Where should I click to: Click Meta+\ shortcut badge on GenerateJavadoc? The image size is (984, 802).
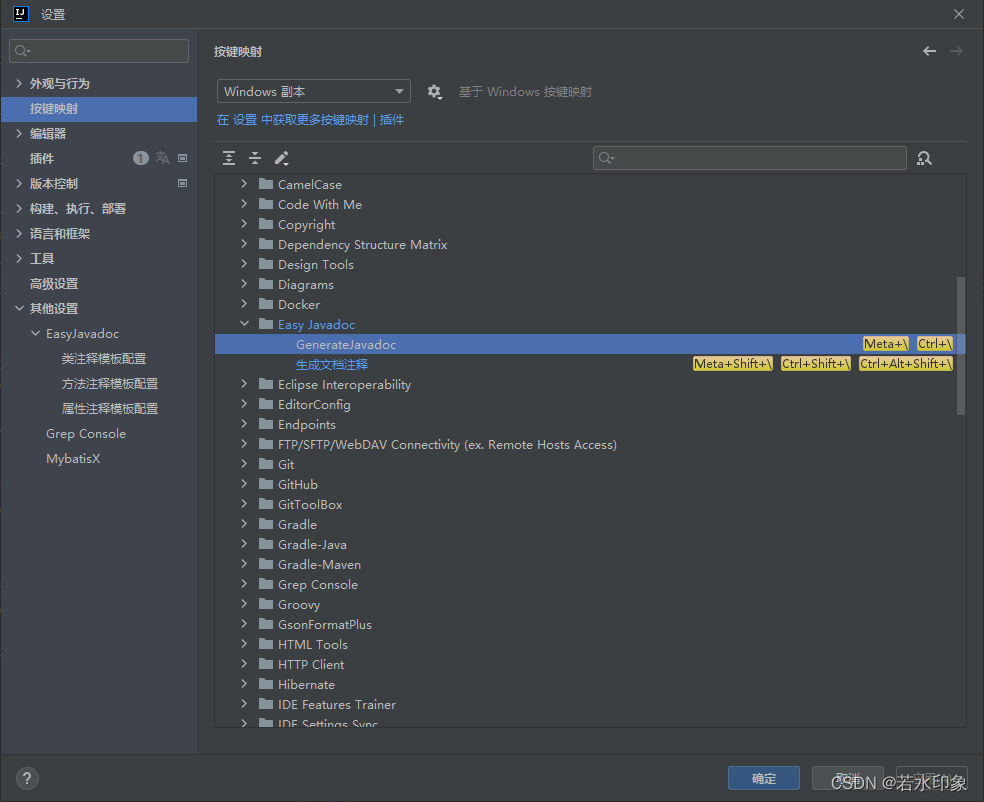[x=885, y=343]
